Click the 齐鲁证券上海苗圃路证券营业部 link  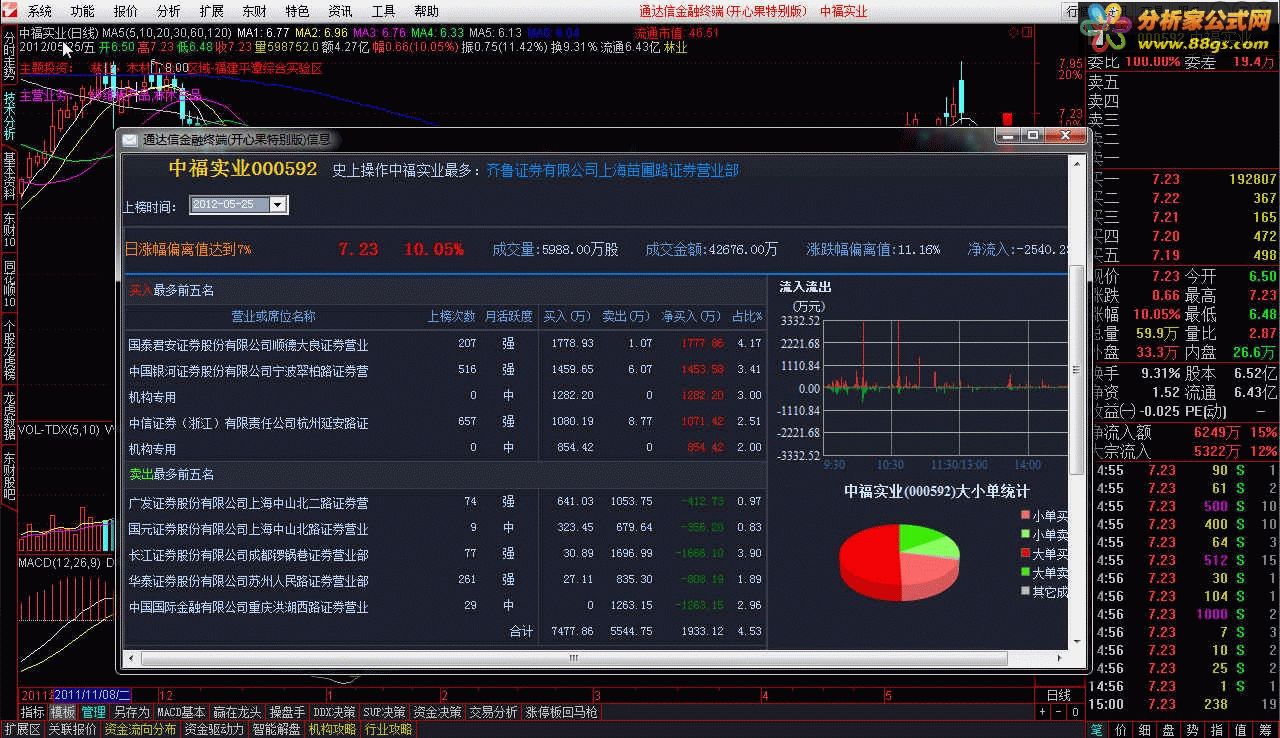(x=612, y=171)
